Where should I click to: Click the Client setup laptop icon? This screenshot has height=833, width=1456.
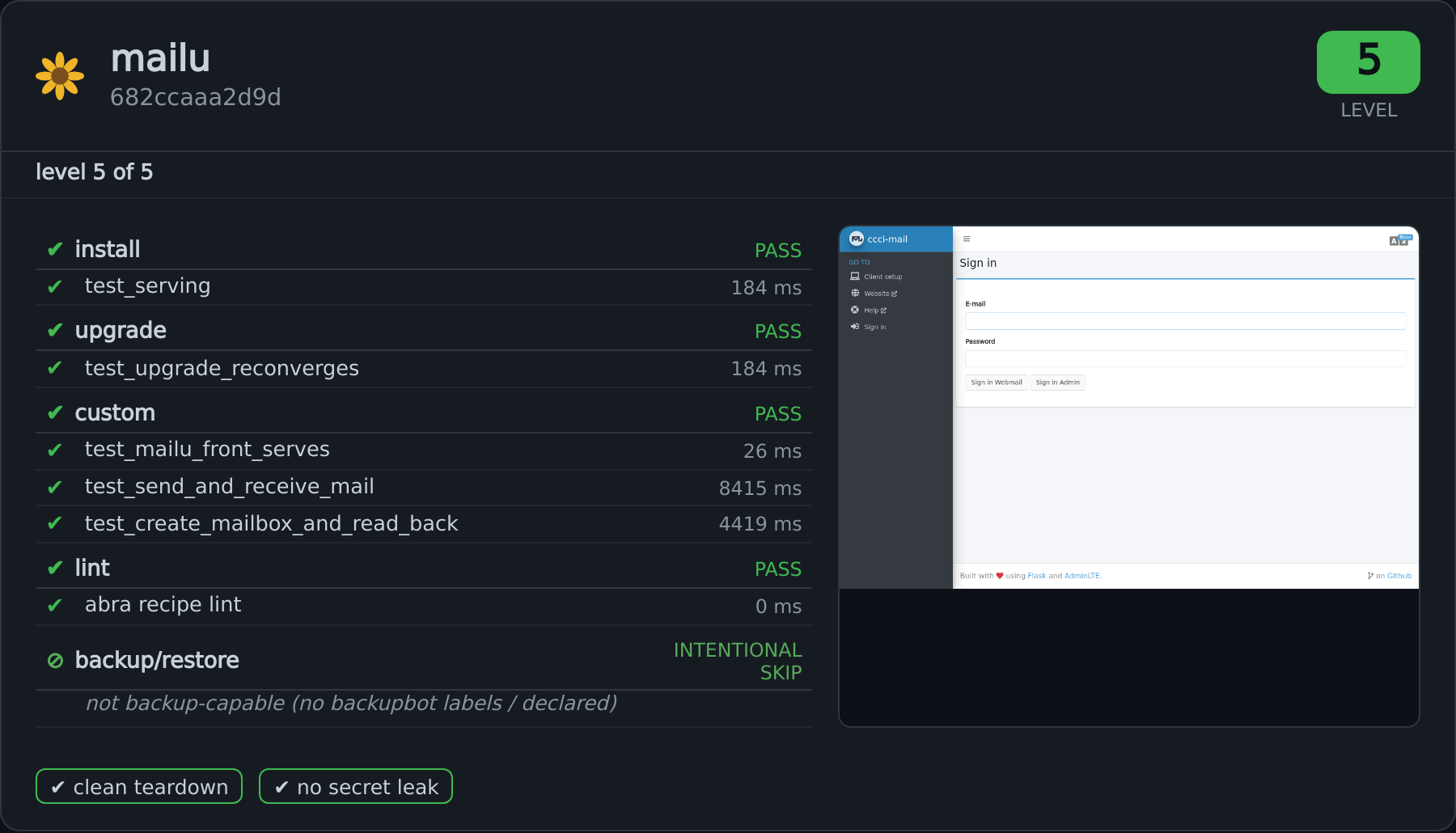click(855, 277)
